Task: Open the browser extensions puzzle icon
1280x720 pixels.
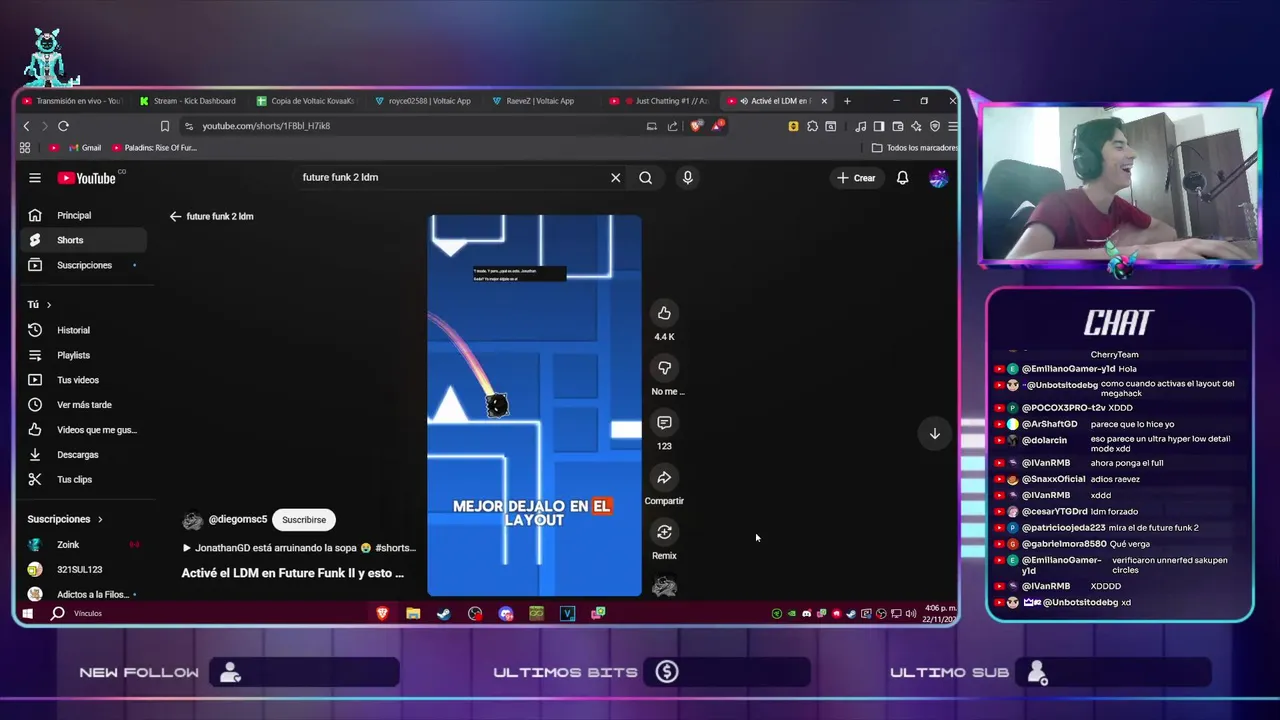Action: (x=812, y=126)
